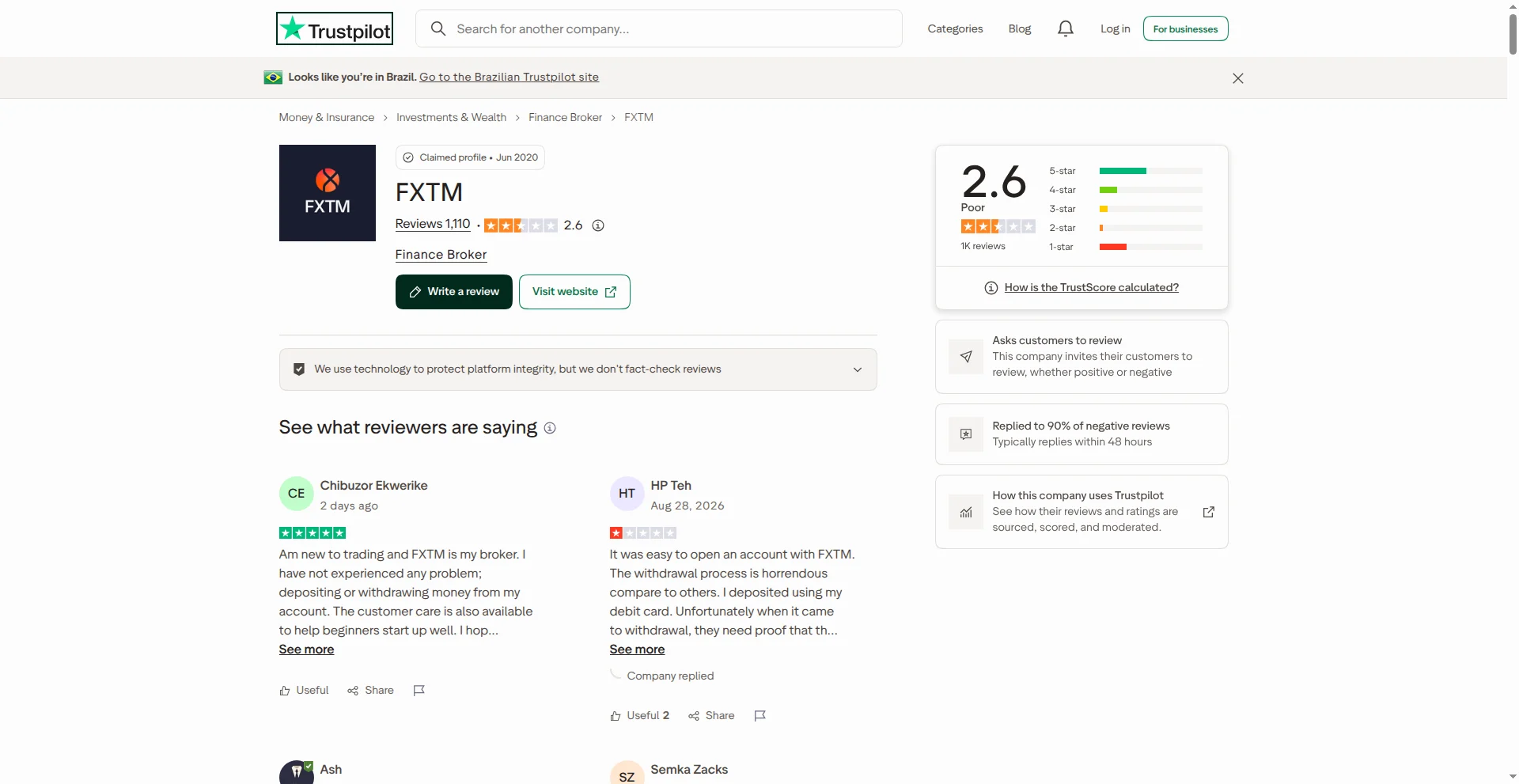Click the Visit website button
The image size is (1519, 784).
click(574, 292)
